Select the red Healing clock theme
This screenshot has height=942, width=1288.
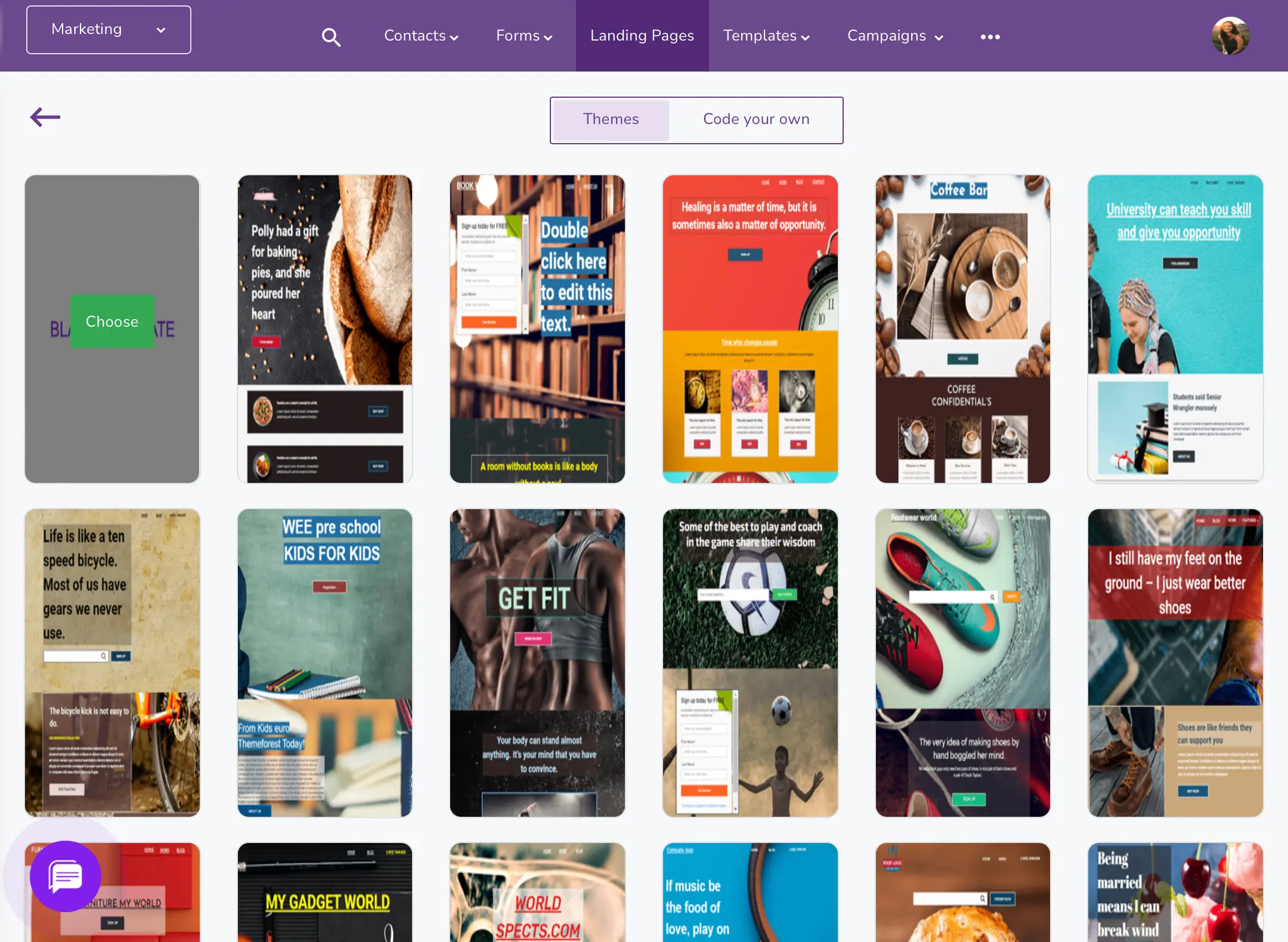[x=750, y=329]
